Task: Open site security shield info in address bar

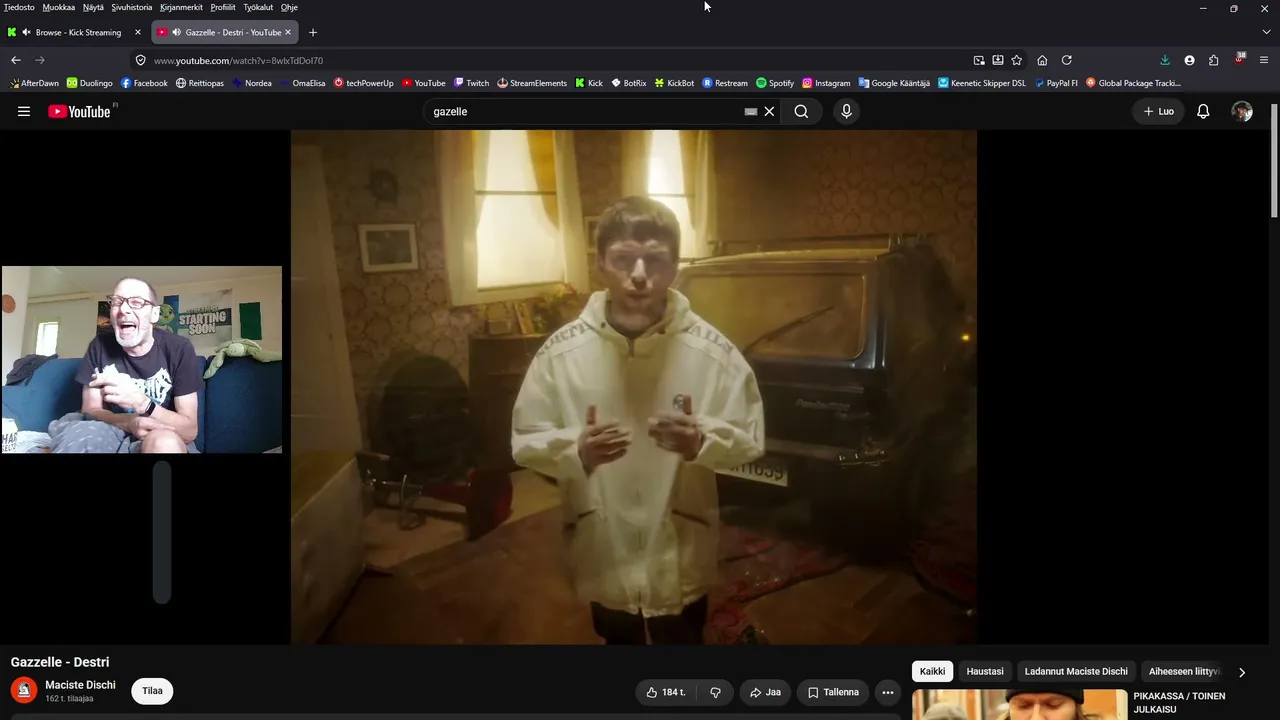Action: pos(140,60)
